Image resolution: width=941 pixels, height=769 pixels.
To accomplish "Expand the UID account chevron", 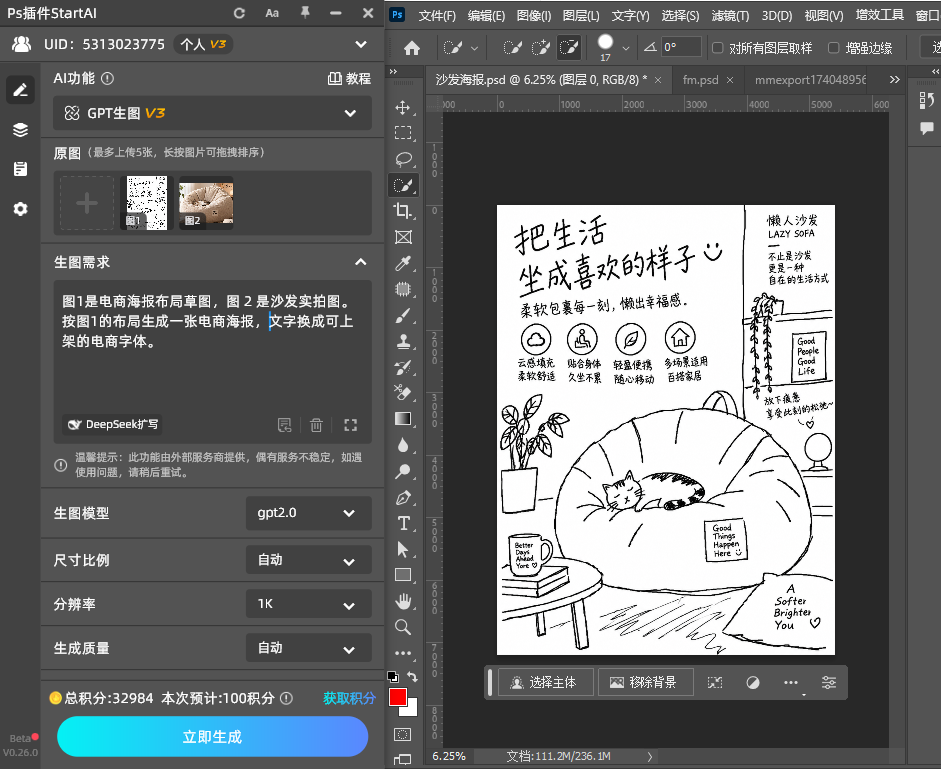I will point(361,44).
